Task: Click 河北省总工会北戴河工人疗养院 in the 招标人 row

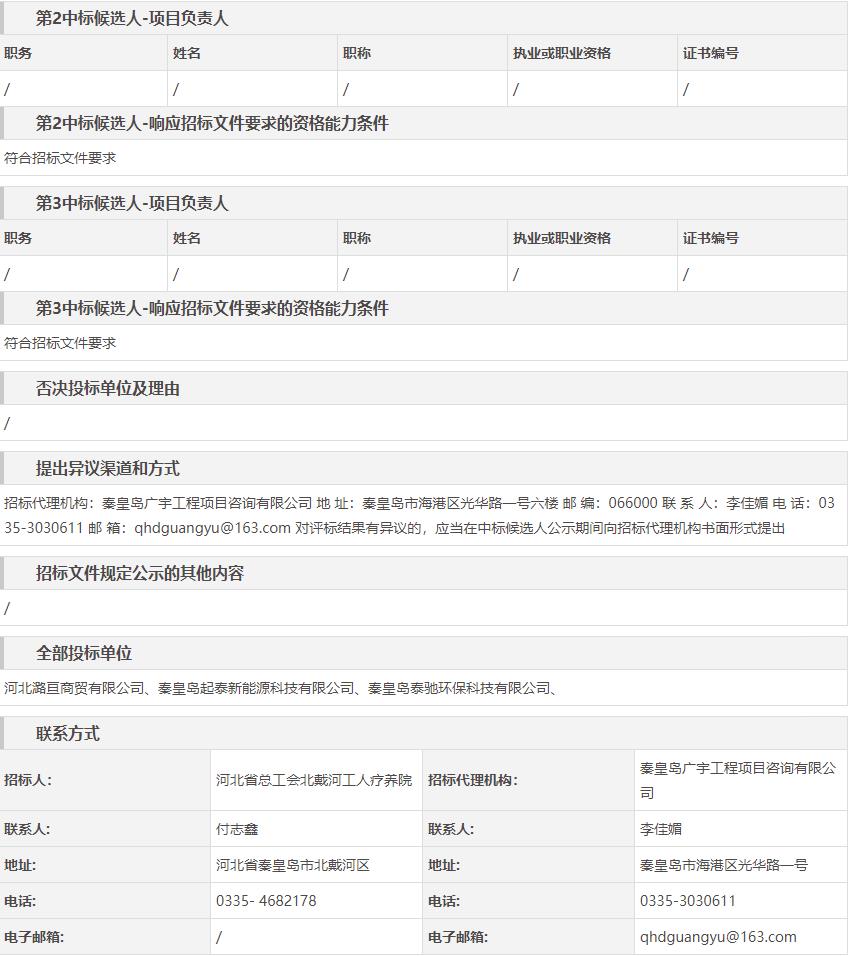Action: pyautogui.click(x=314, y=781)
